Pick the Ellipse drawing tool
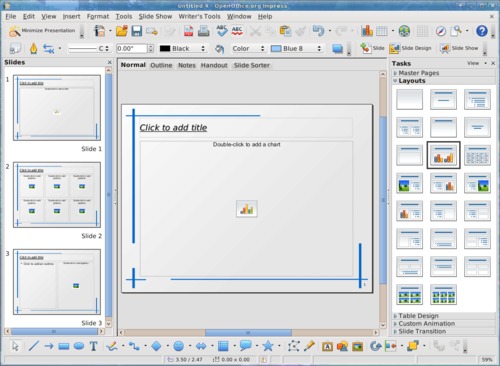Screen dimensions: 500x366 (x=79, y=346)
